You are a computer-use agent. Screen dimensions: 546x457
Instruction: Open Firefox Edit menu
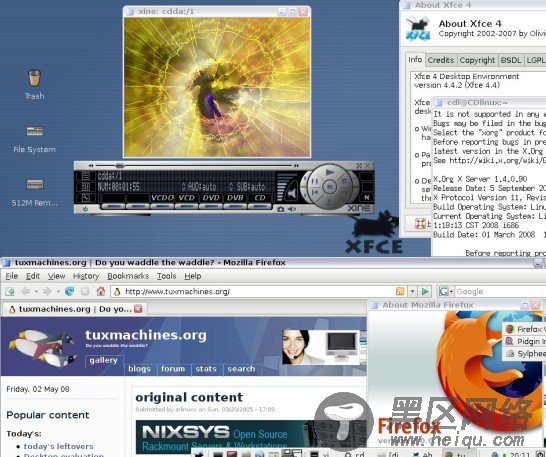click(33, 276)
